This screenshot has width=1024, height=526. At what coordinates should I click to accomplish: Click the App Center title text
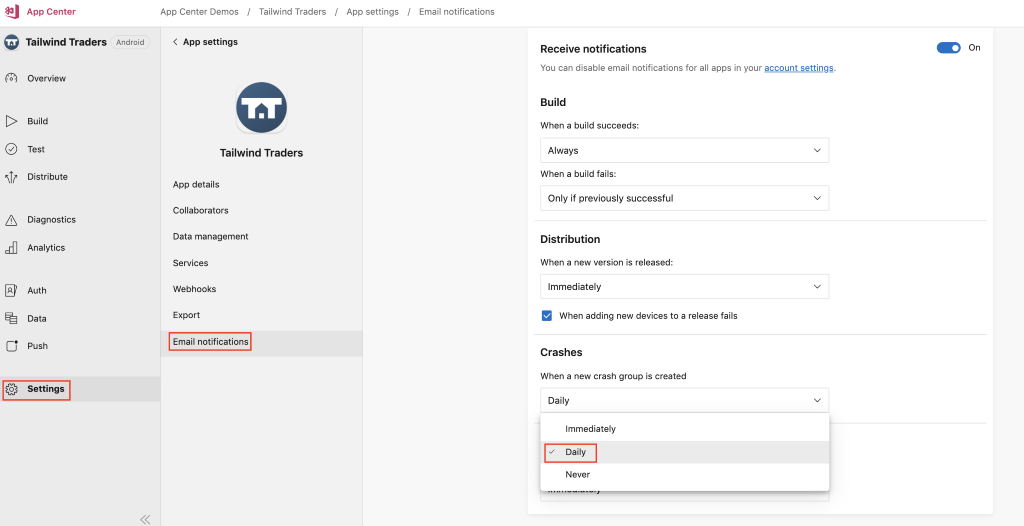pos(51,12)
